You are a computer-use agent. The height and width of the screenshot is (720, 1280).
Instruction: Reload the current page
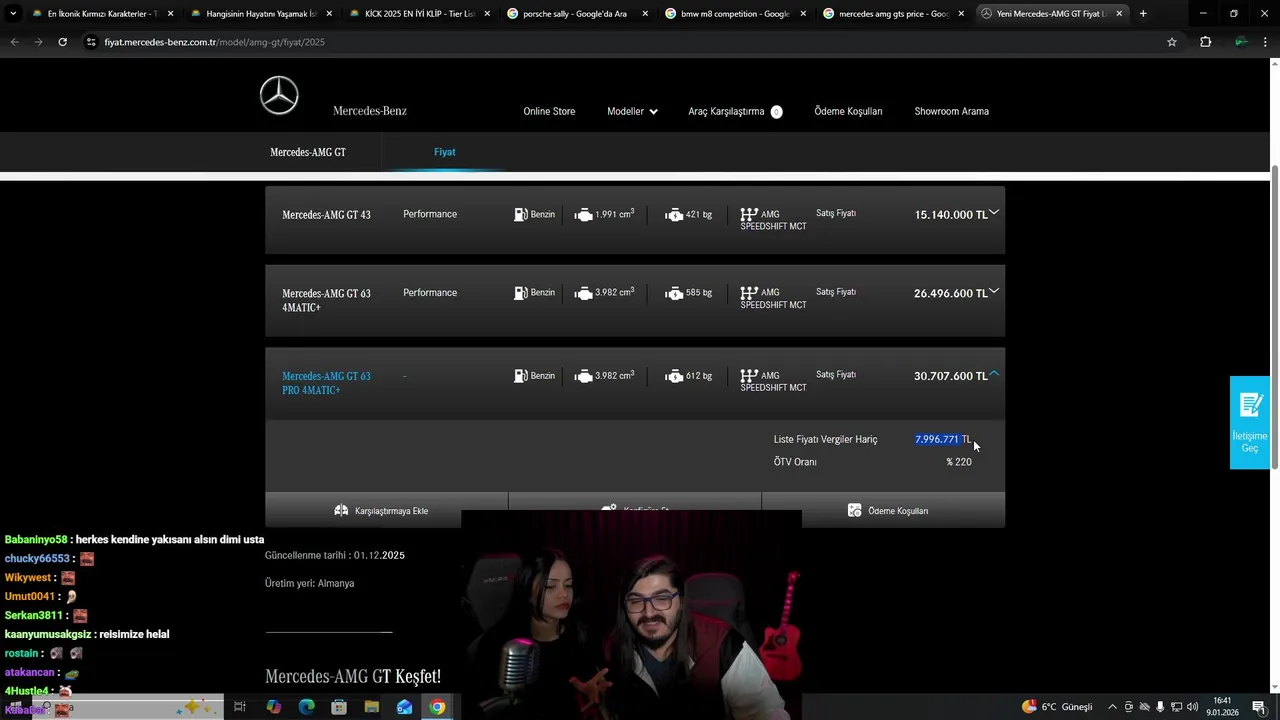coord(62,42)
